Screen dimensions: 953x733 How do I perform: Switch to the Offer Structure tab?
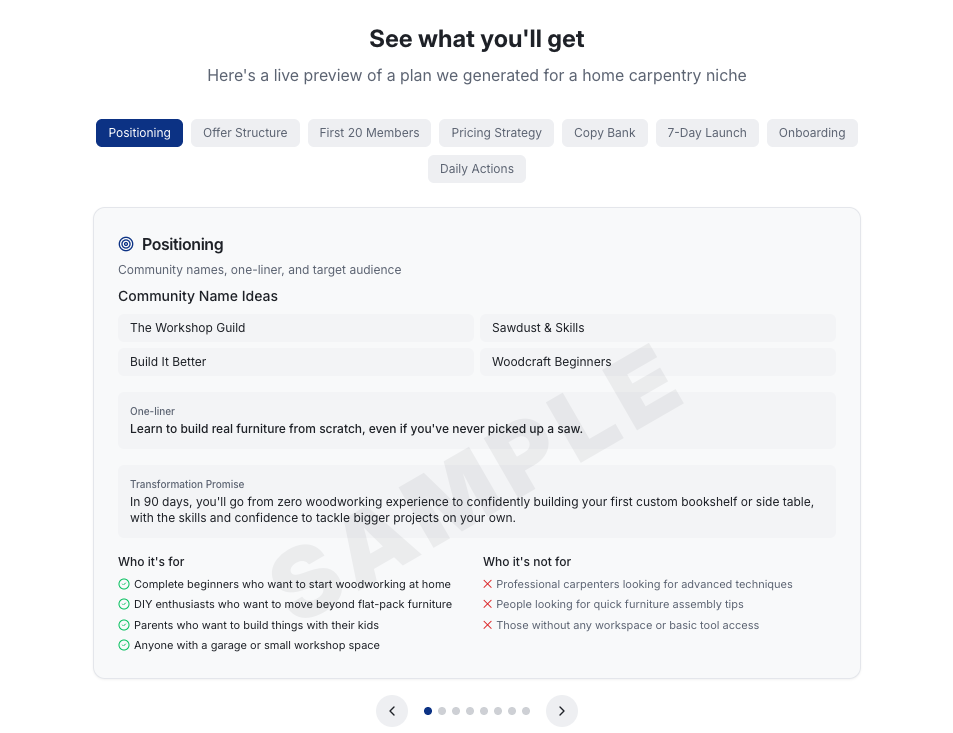point(245,133)
